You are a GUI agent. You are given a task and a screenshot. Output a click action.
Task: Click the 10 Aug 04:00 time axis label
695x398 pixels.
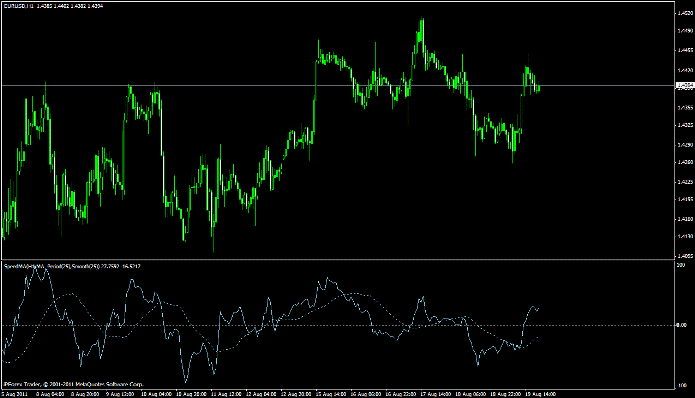(156, 394)
